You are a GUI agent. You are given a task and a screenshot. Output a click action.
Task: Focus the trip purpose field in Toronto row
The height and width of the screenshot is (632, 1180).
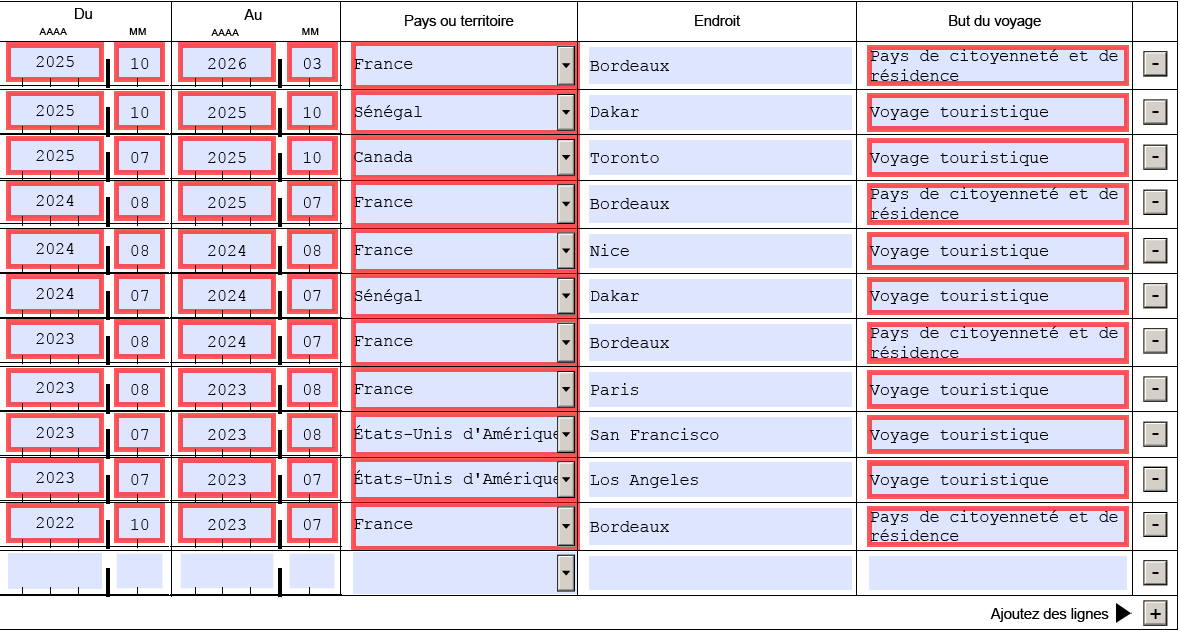(x=997, y=158)
